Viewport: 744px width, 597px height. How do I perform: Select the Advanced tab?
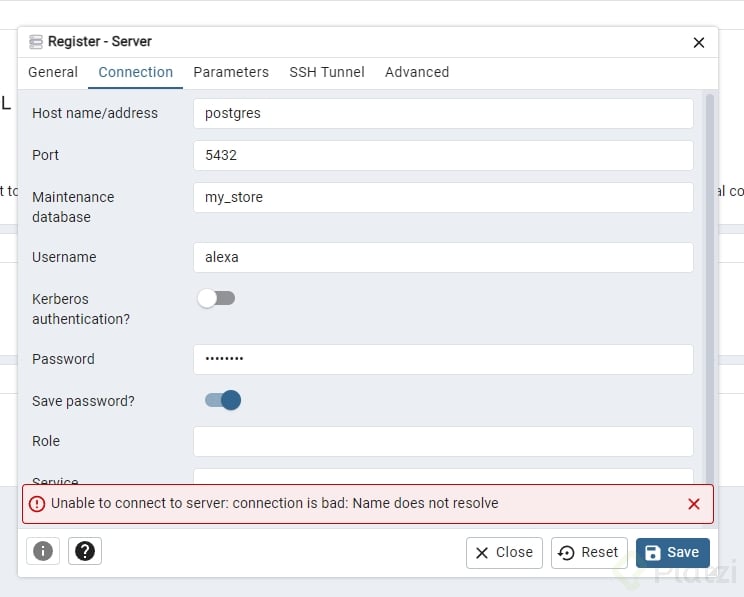coord(417,72)
